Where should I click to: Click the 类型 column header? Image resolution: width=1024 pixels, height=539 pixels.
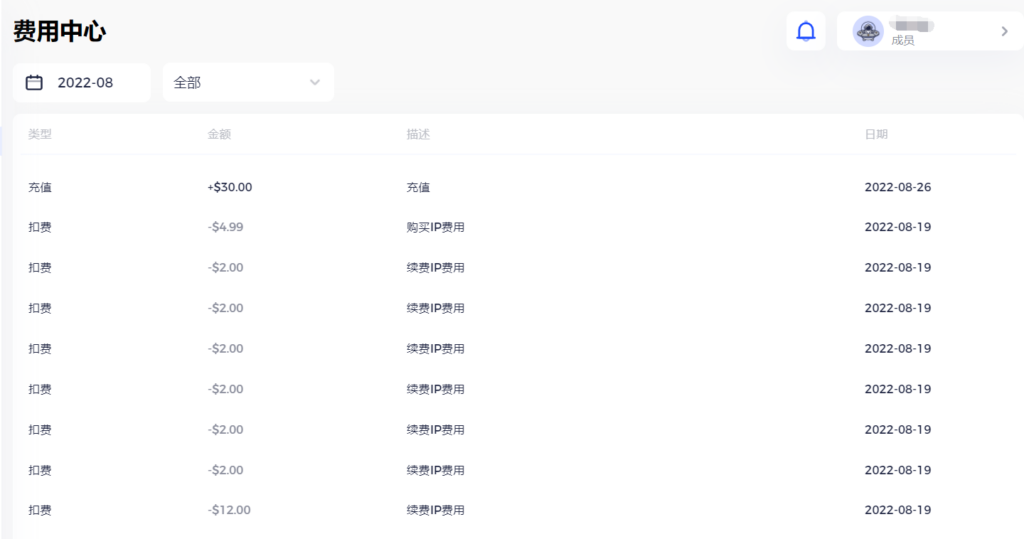(x=40, y=134)
